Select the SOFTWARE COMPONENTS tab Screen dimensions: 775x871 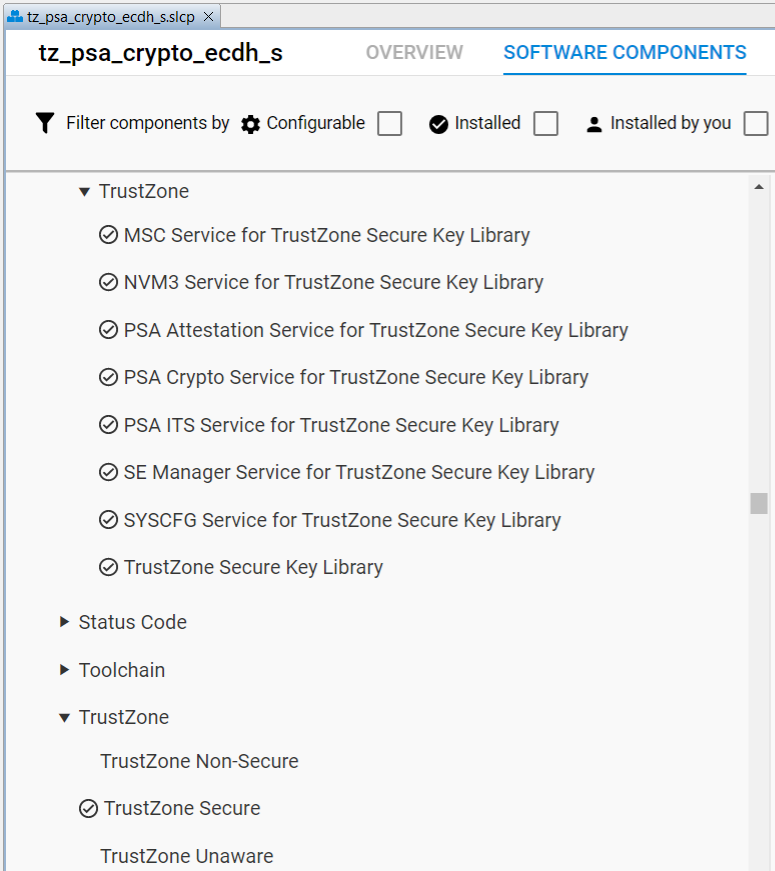coord(624,52)
